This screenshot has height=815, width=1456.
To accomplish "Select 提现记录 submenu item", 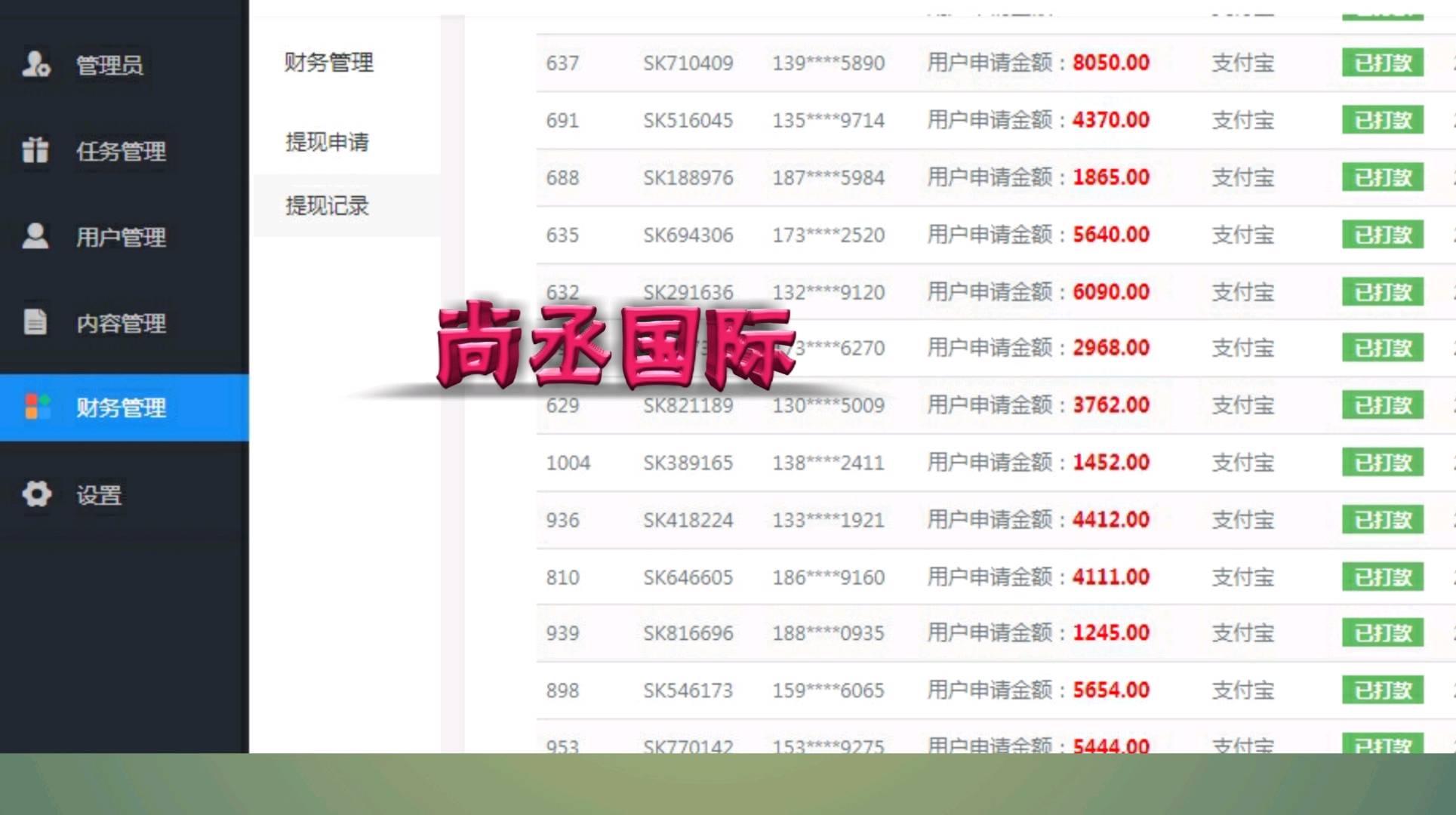I will (327, 205).
